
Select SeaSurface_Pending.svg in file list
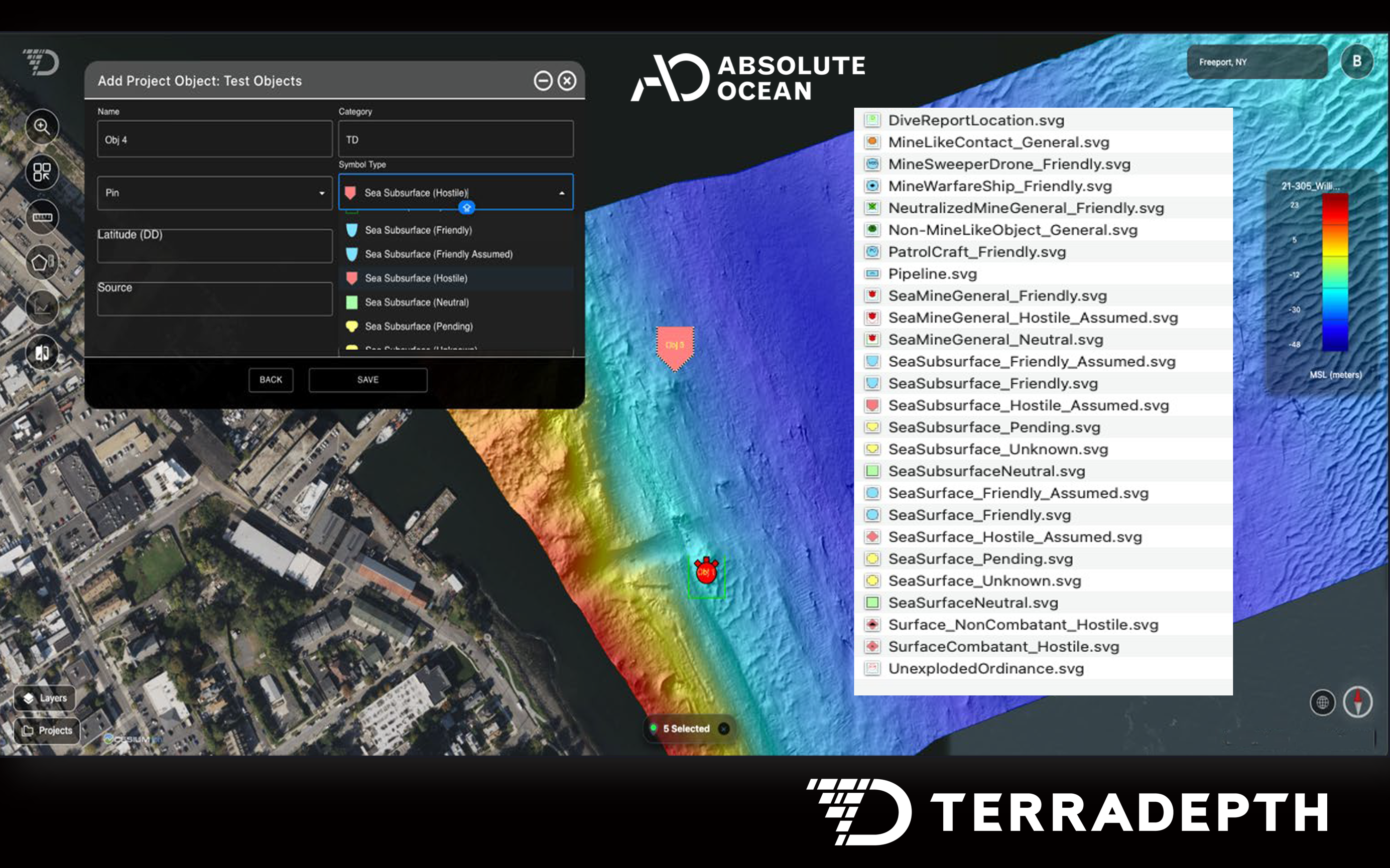1044,559
